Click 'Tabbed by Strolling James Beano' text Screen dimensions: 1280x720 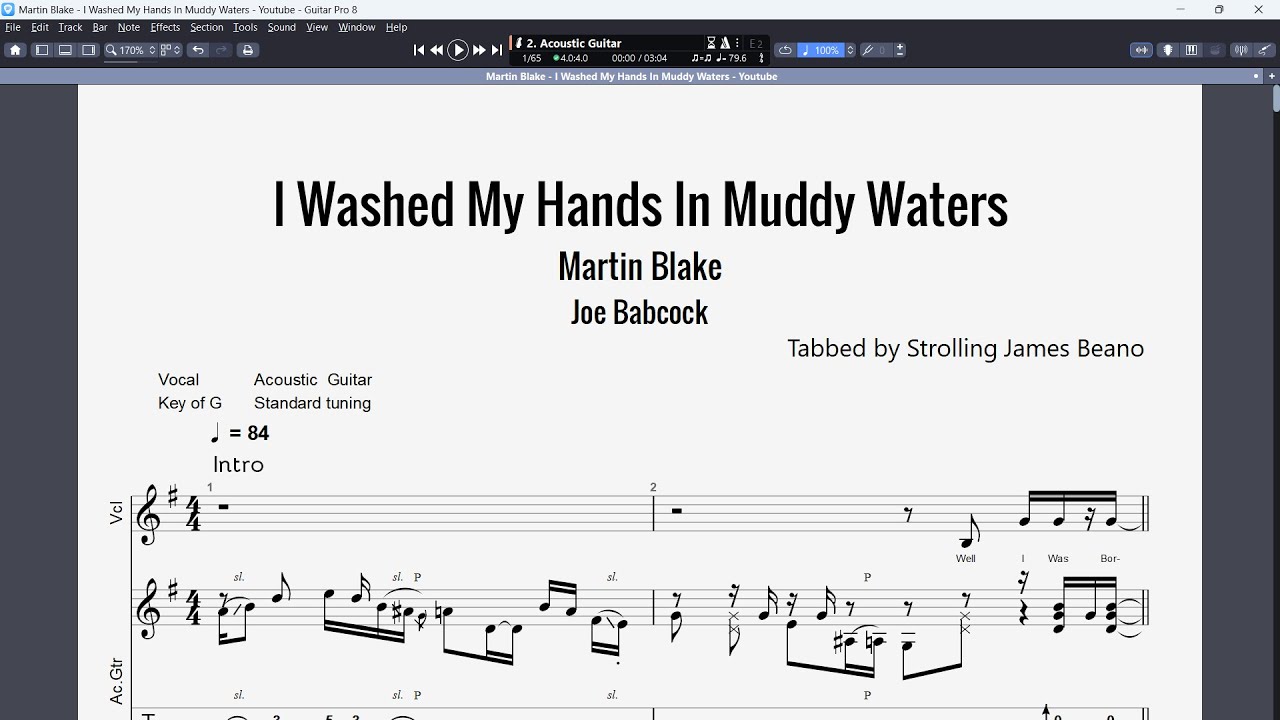[x=965, y=348]
